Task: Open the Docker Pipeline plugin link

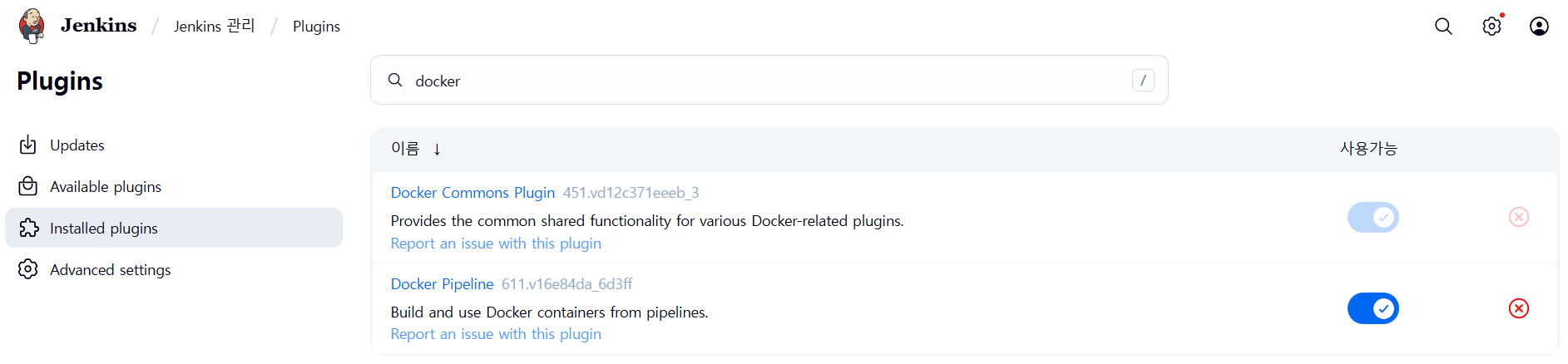Action: coord(443,283)
